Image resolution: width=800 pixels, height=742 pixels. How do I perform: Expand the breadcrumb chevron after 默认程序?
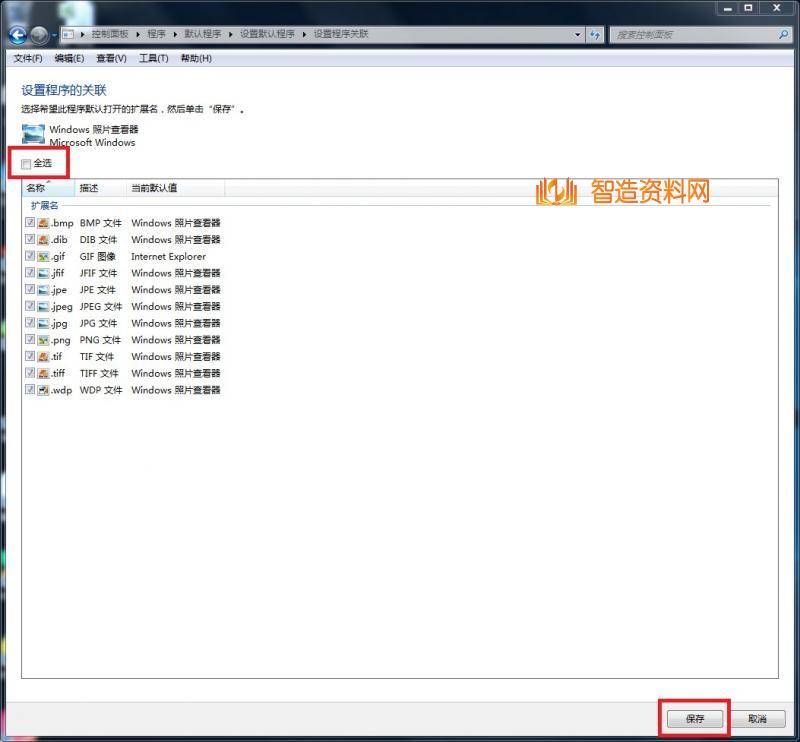click(x=231, y=34)
